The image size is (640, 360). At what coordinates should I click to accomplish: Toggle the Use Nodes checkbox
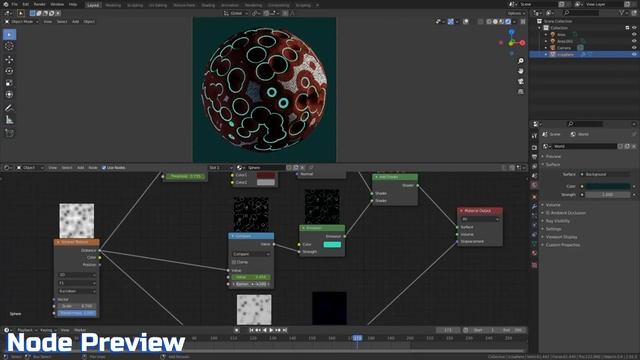(x=104, y=168)
